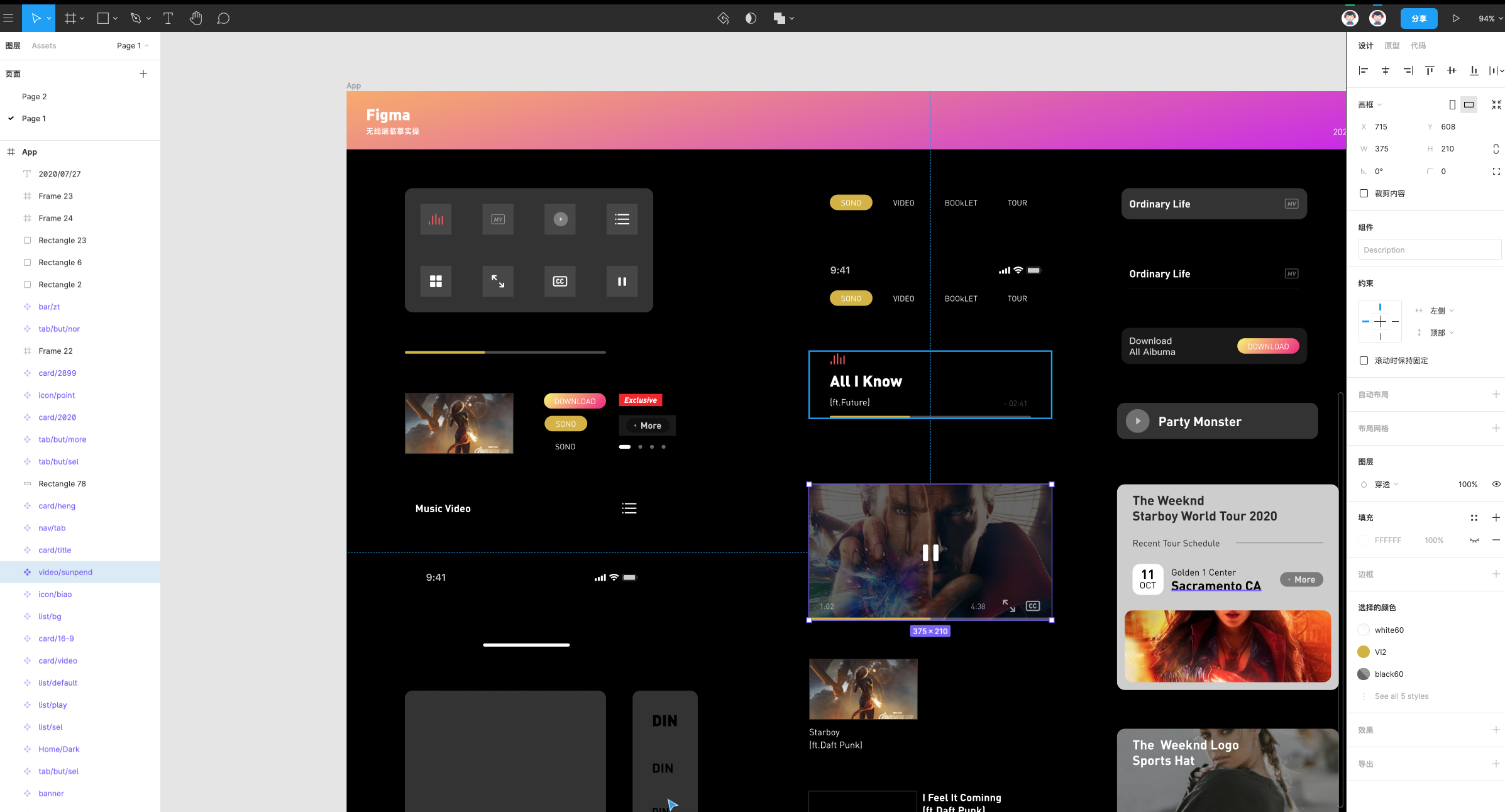Enable 滚动时保持固定 checkbox
The image size is (1505, 812).
point(1364,360)
